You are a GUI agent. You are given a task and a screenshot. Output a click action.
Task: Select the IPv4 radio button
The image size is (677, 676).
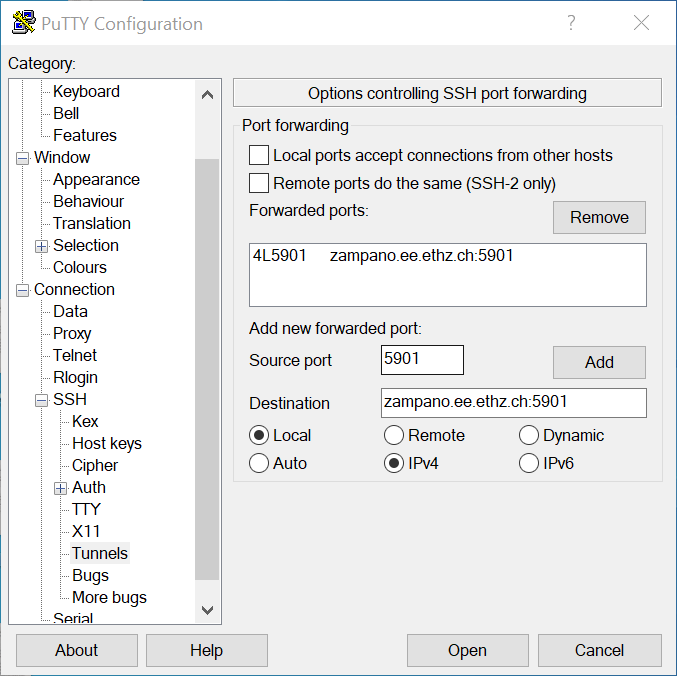(394, 463)
